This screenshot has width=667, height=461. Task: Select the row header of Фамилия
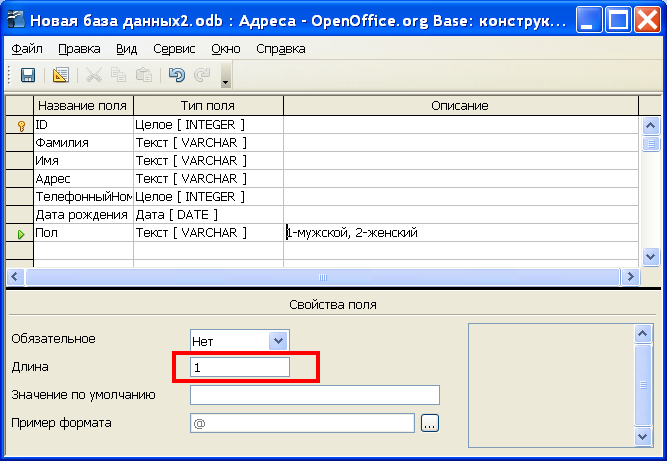click(20, 143)
